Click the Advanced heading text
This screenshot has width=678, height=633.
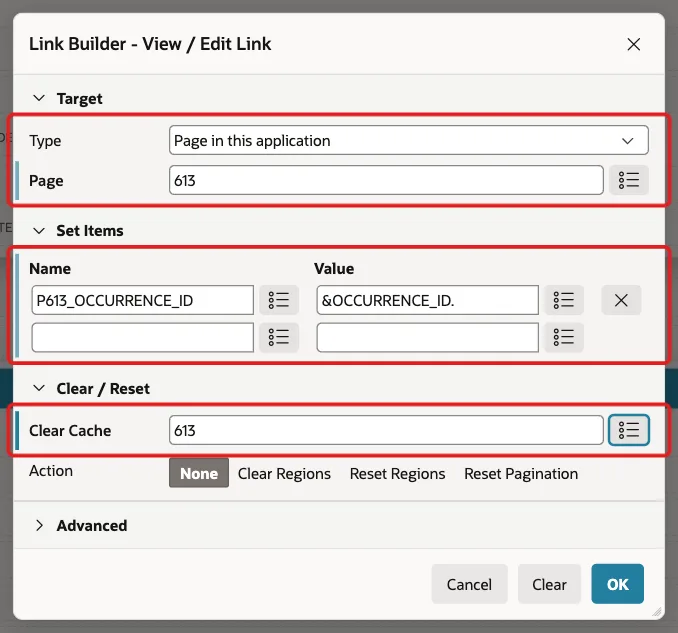pos(92,525)
